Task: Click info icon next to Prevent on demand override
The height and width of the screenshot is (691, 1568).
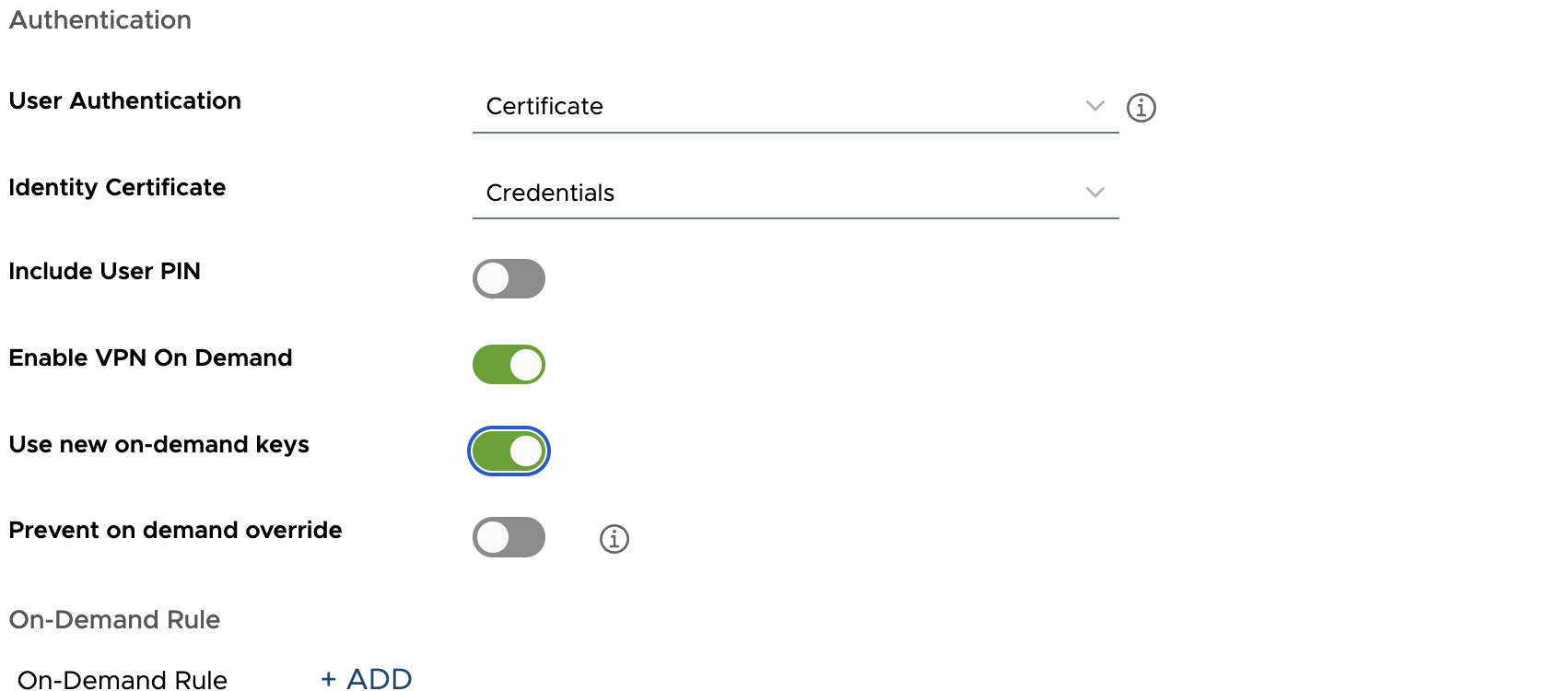Action: [x=614, y=539]
